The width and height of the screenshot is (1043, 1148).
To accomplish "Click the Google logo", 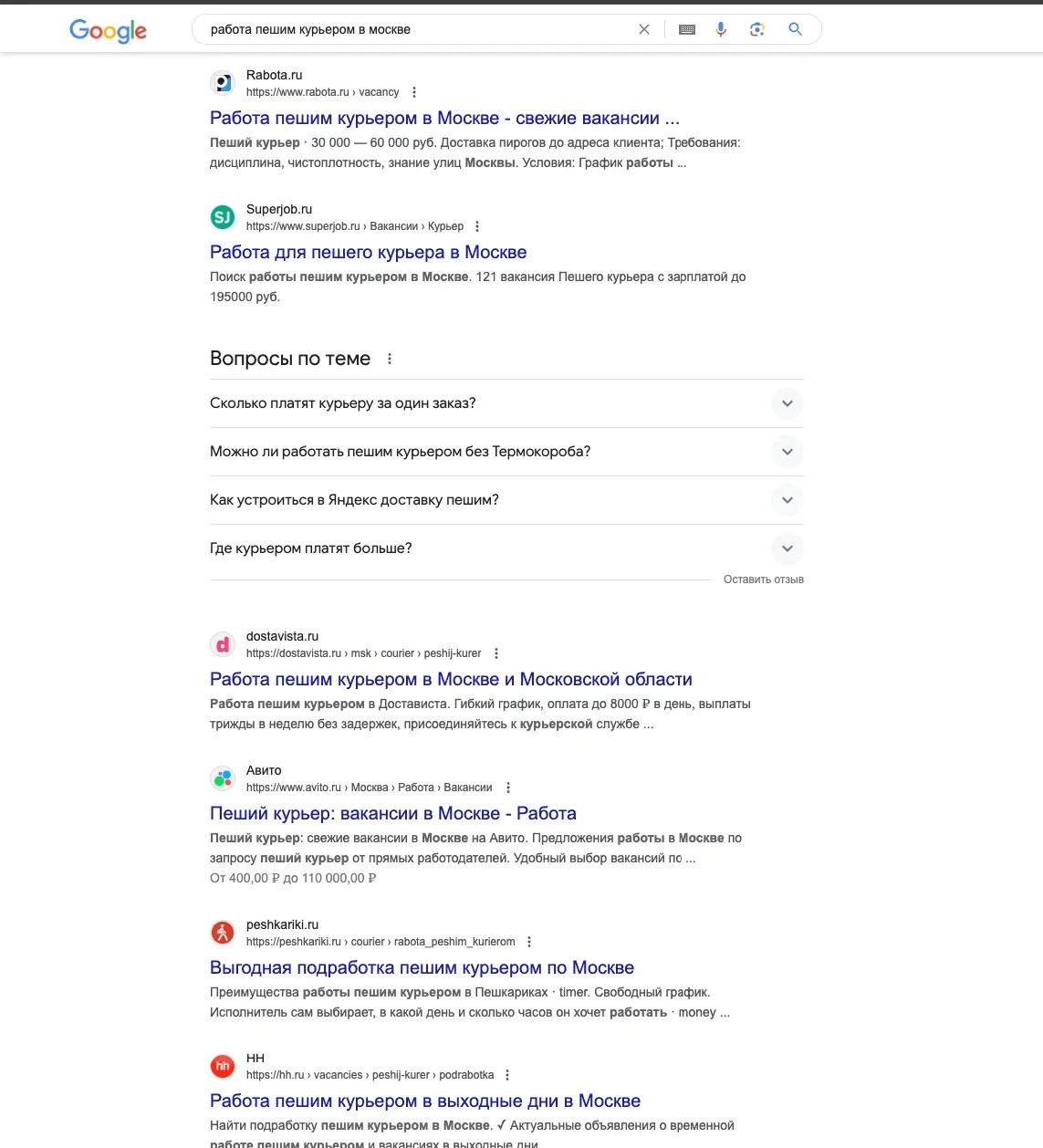I will click(x=108, y=30).
